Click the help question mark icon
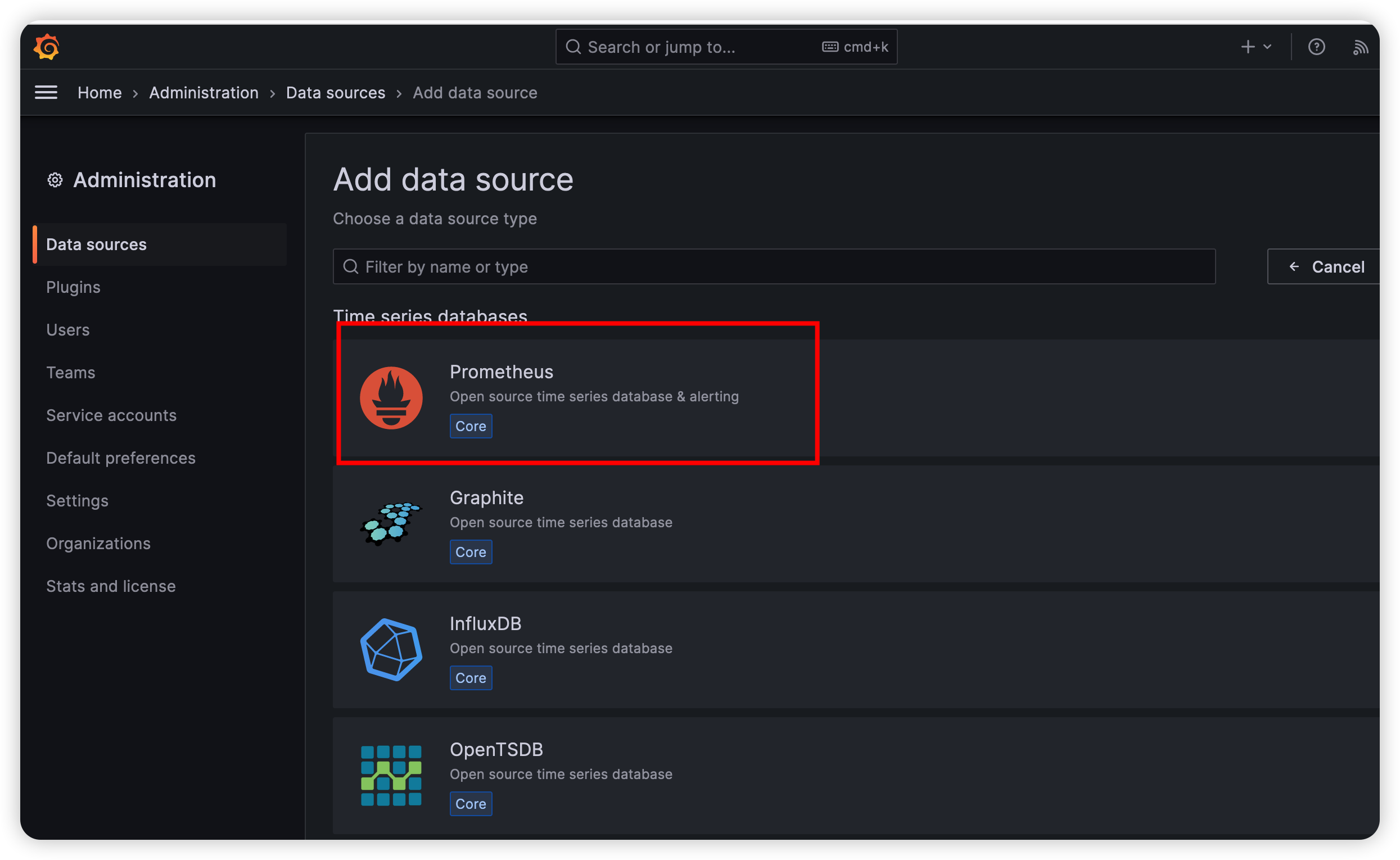Viewport: 1400px width, 860px height. 1316,47
